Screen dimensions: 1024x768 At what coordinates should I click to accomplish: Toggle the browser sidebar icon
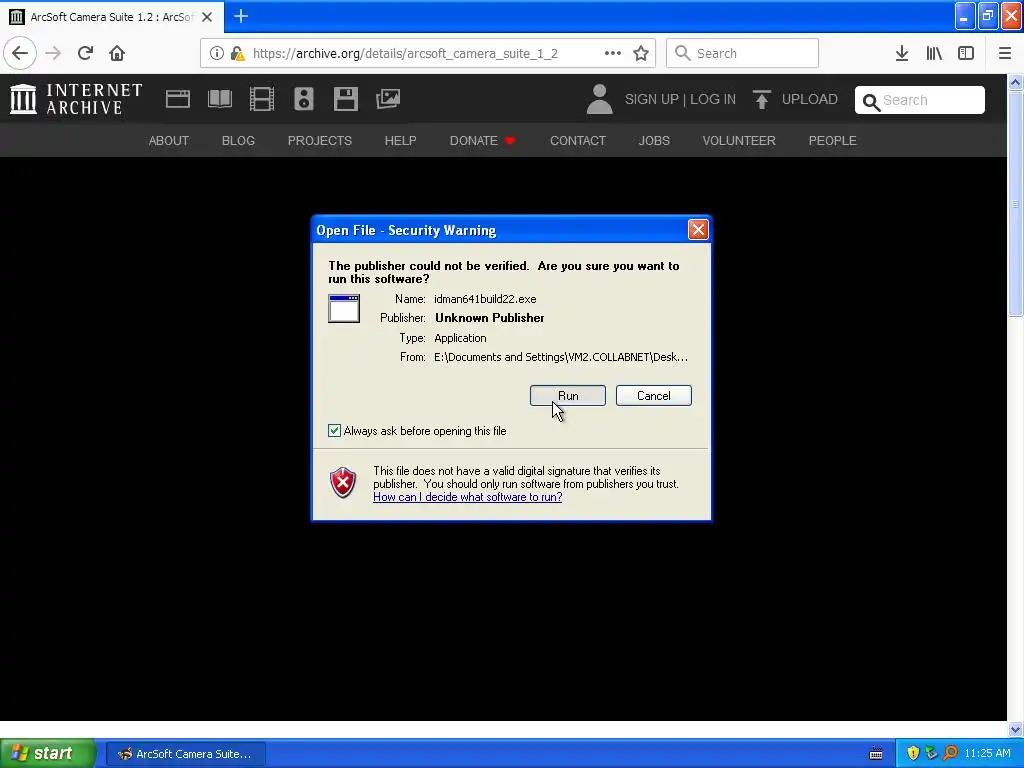coord(966,53)
